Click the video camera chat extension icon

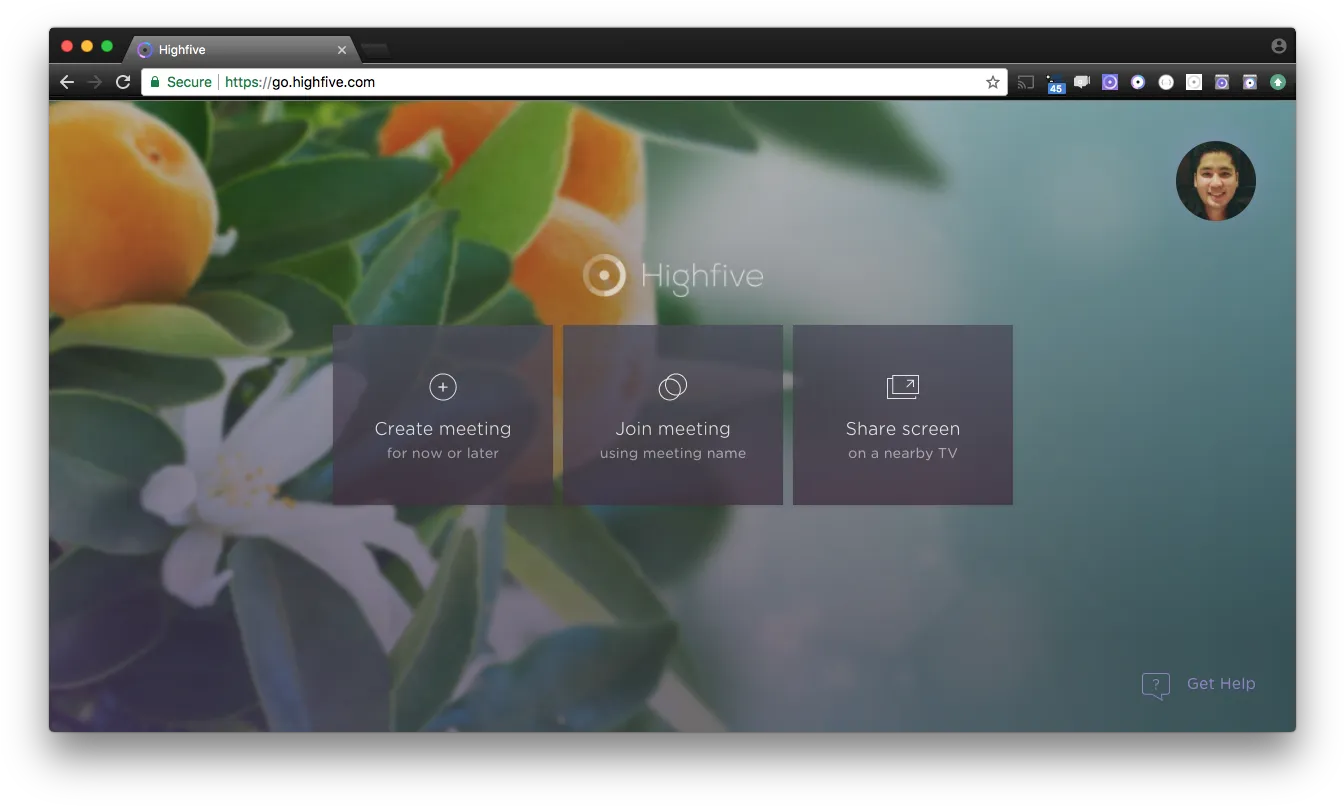[1082, 82]
